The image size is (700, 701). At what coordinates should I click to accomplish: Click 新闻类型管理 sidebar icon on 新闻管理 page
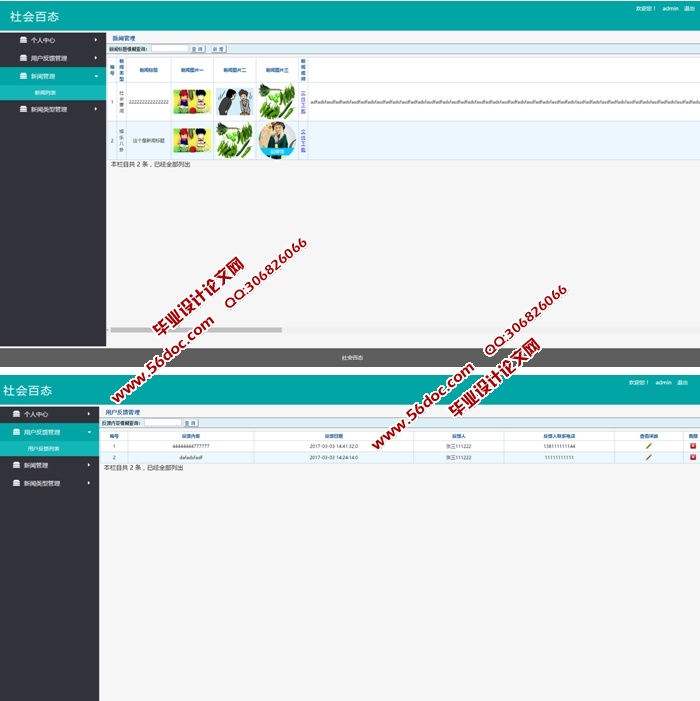click(x=22, y=110)
